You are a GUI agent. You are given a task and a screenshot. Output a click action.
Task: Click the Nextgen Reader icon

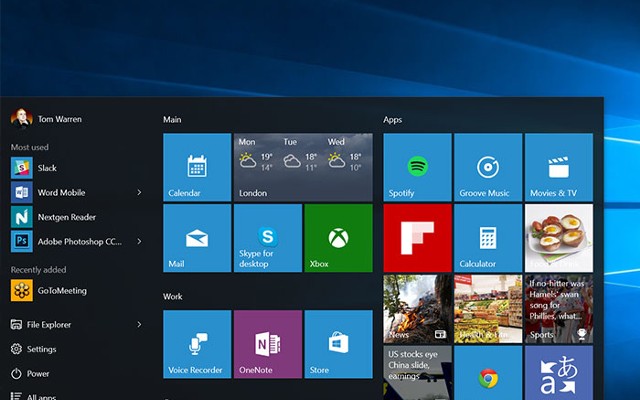(22, 217)
